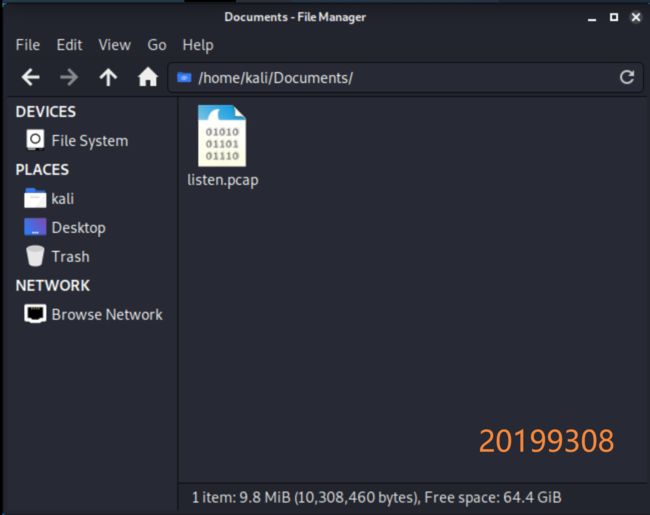This screenshot has width=650, height=515.
Task: Click the /home/kali/Documents/ path field
Action: coord(405,78)
